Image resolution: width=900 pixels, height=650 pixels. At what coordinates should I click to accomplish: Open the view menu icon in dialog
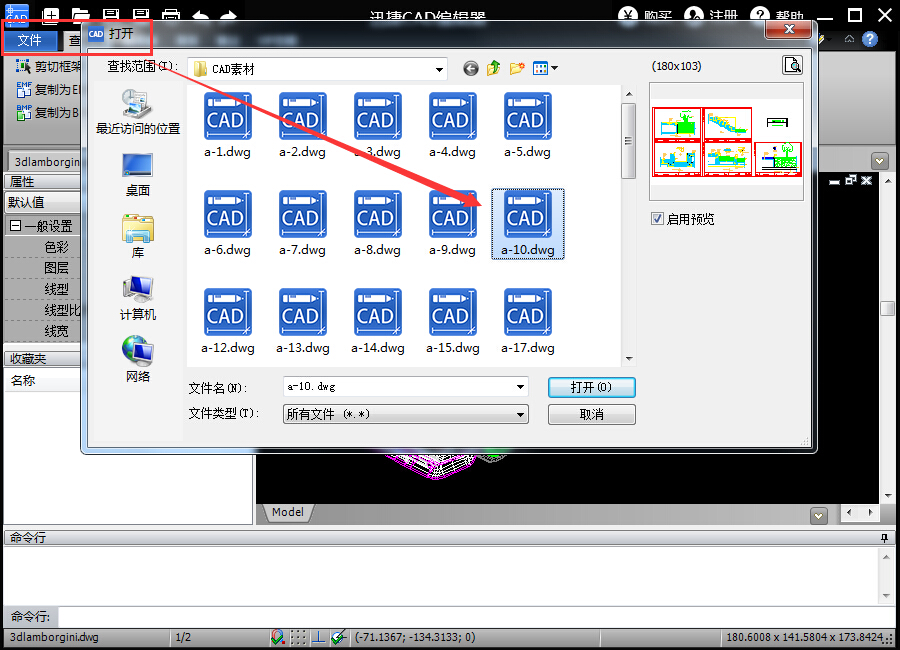pyautogui.click(x=545, y=69)
